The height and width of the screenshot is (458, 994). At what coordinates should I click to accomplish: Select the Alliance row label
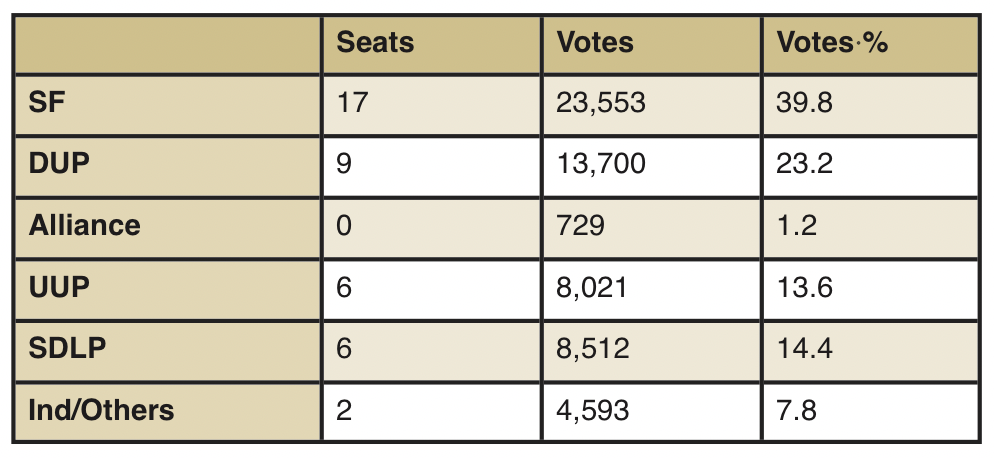(85, 225)
